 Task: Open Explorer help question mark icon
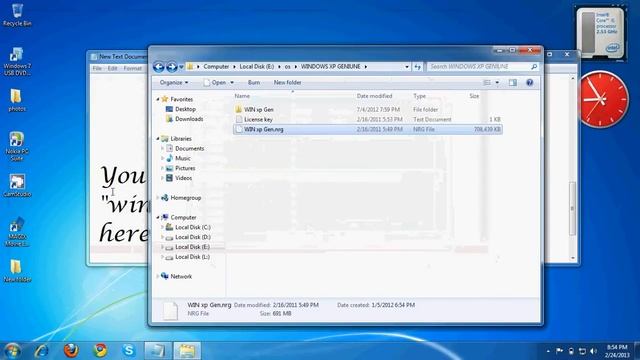click(x=529, y=82)
